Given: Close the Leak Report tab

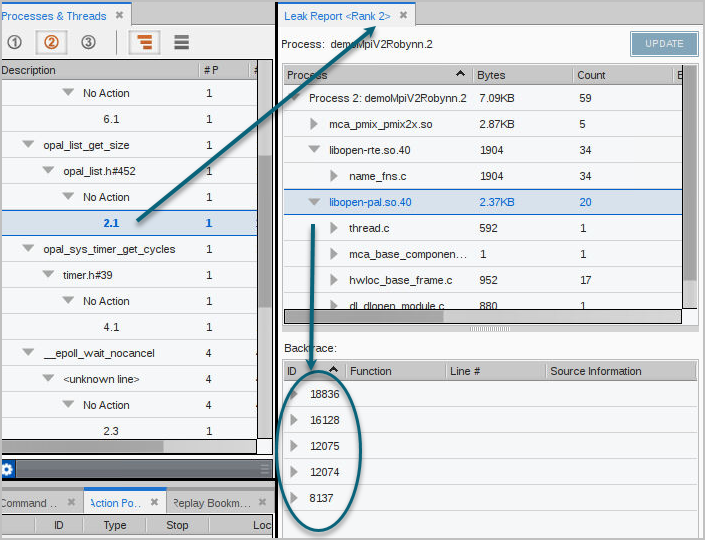Looking at the screenshot, I should click(403, 16).
